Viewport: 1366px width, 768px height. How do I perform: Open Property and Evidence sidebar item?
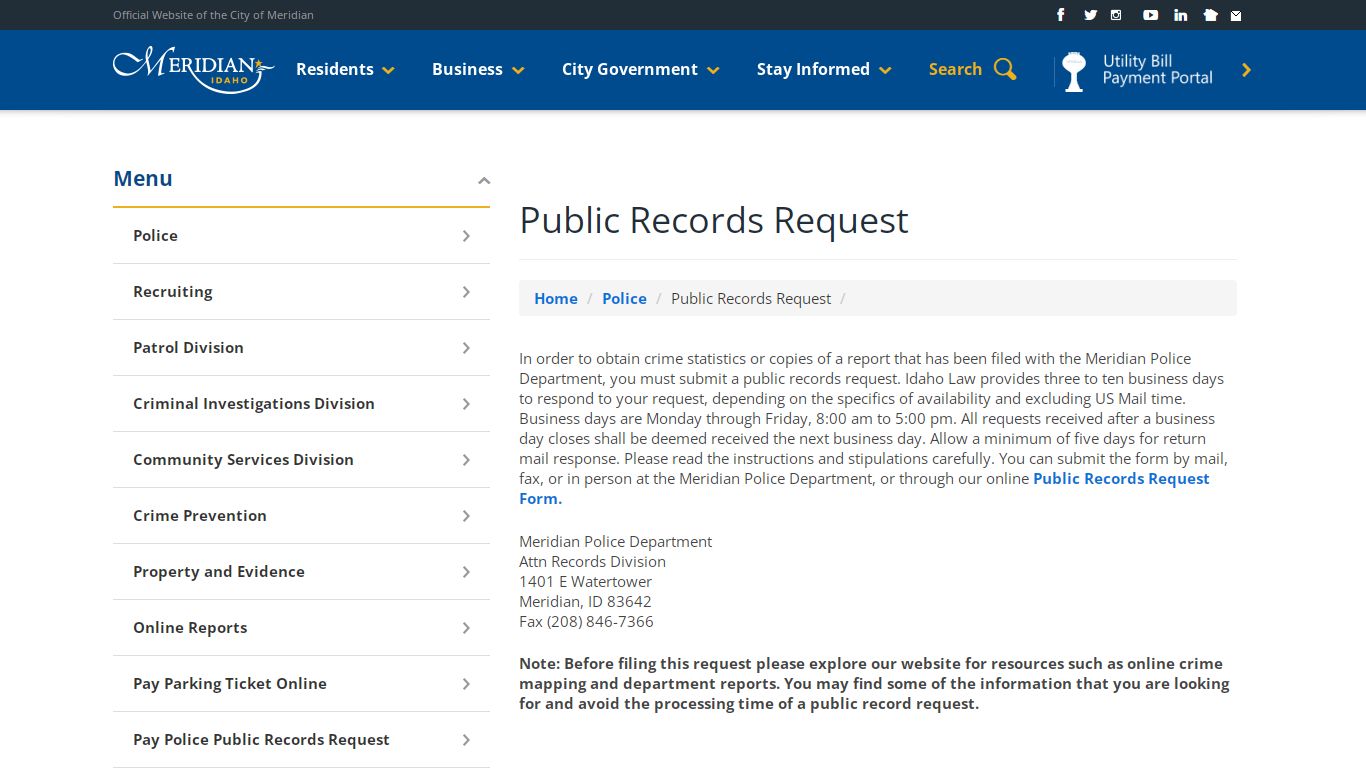click(x=301, y=572)
